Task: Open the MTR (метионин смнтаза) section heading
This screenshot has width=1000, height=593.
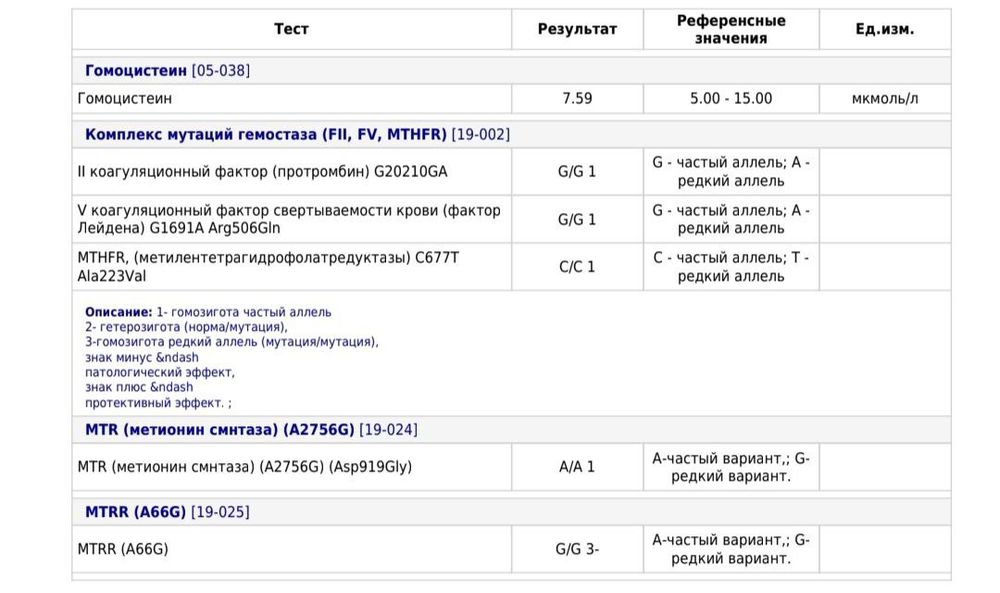Action: [x=251, y=430]
